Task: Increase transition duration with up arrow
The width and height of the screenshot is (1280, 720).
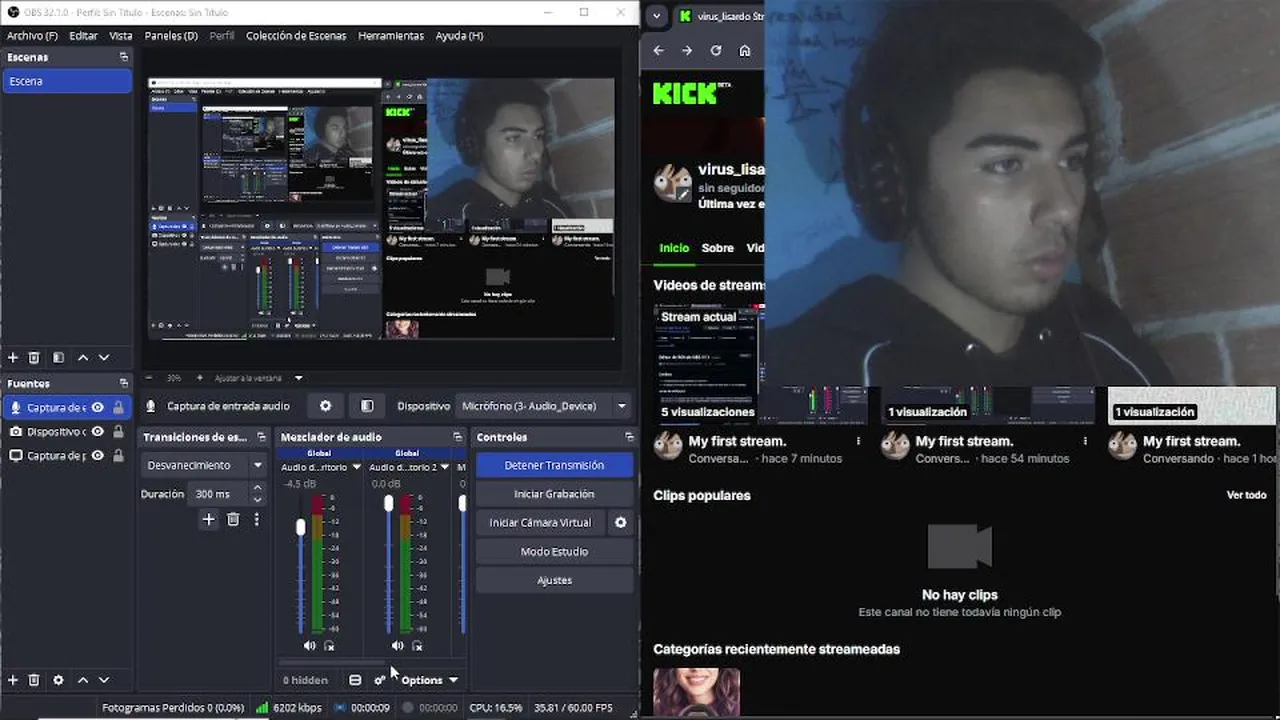Action: point(257,488)
